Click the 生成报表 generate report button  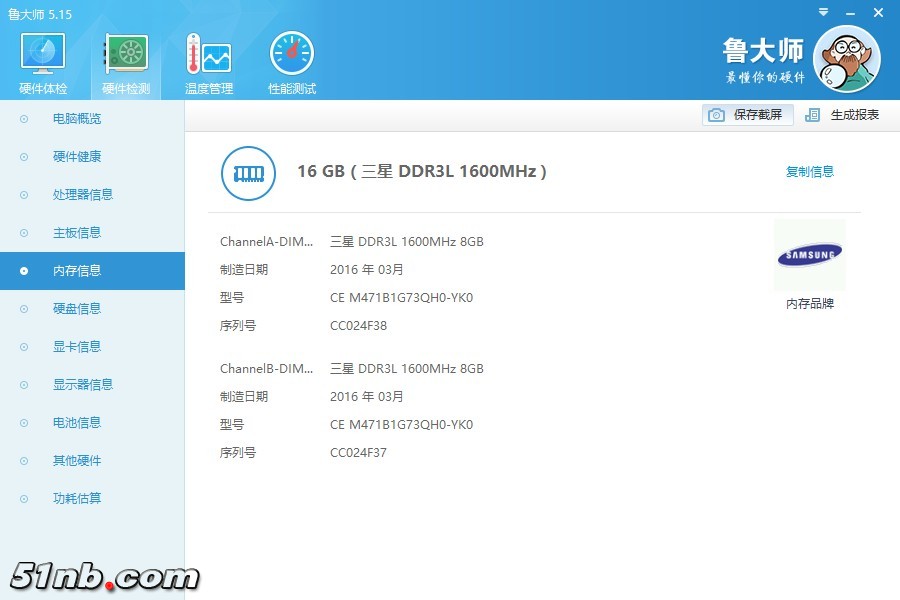pyautogui.click(x=854, y=115)
